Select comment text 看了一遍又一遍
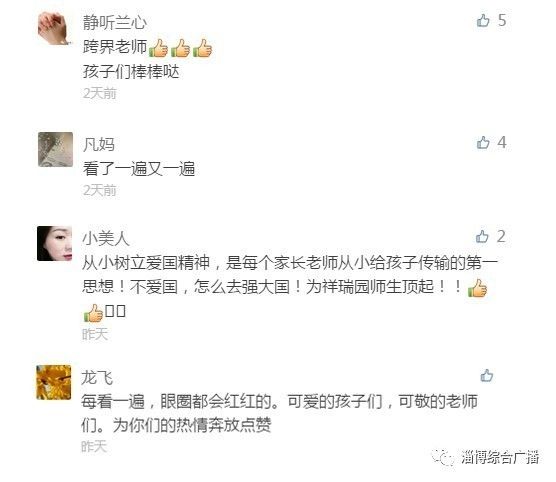The image size is (556, 482). pos(139,168)
